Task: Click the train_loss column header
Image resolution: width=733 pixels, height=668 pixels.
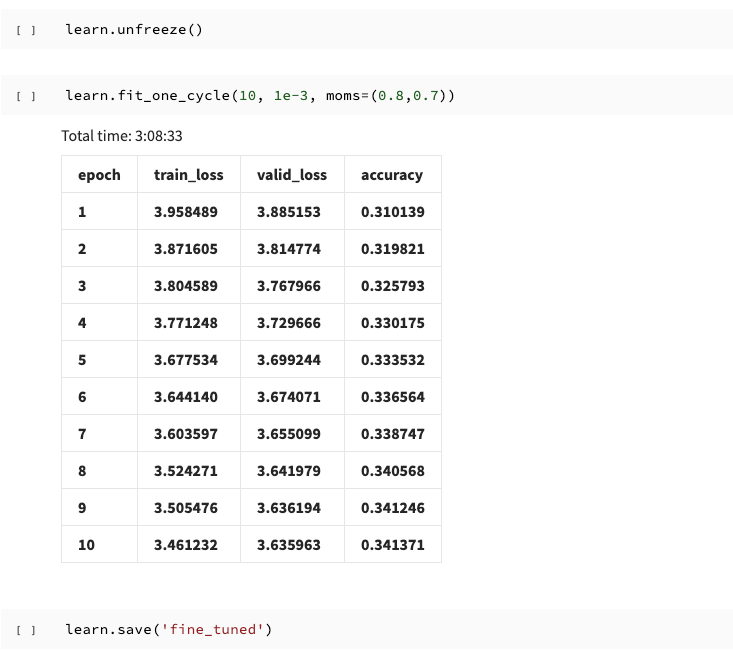Action: (x=188, y=175)
